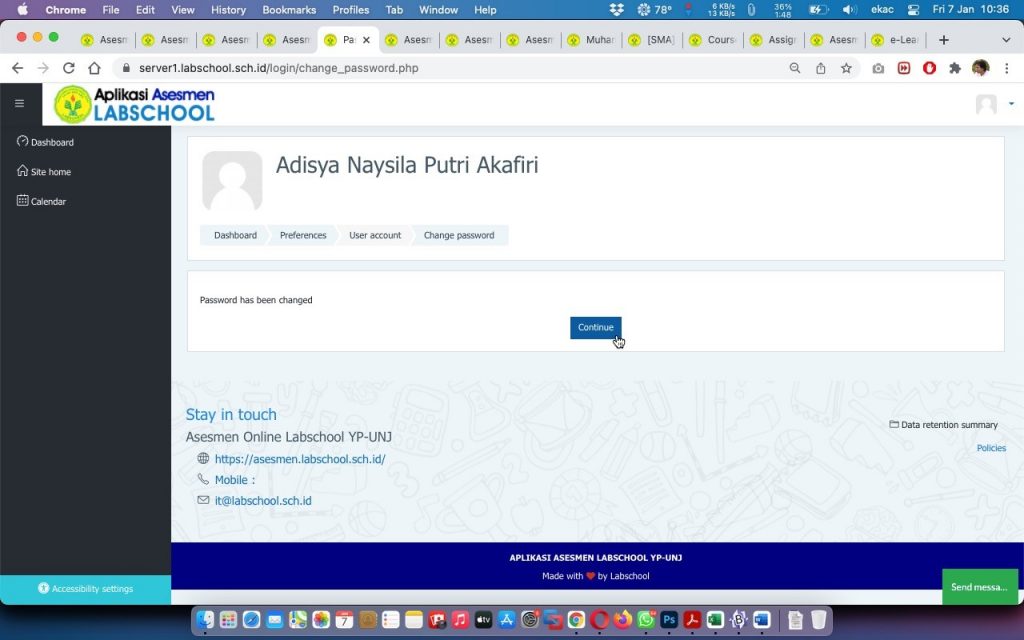Click the Send message button
The width and height of the screenshot is (1024, 640).
coord(980,586)
